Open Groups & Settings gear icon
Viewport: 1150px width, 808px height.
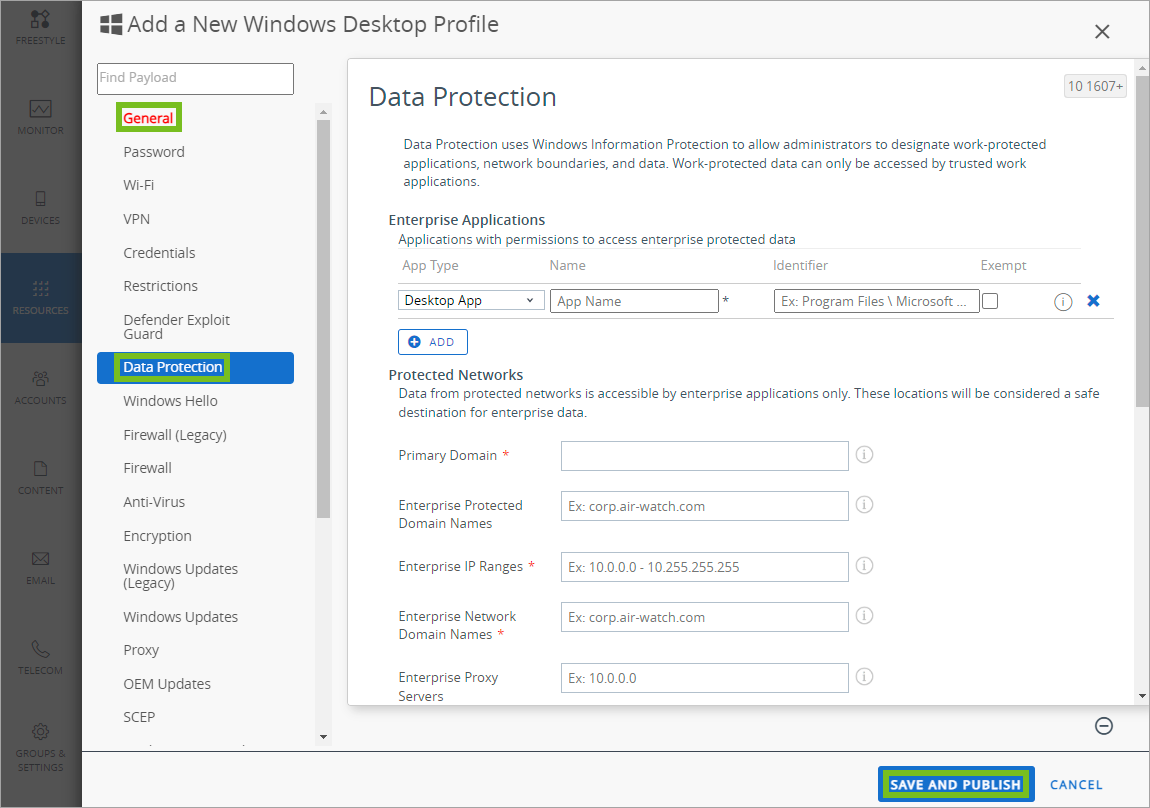pyautogui.click(x=40, y=732)
